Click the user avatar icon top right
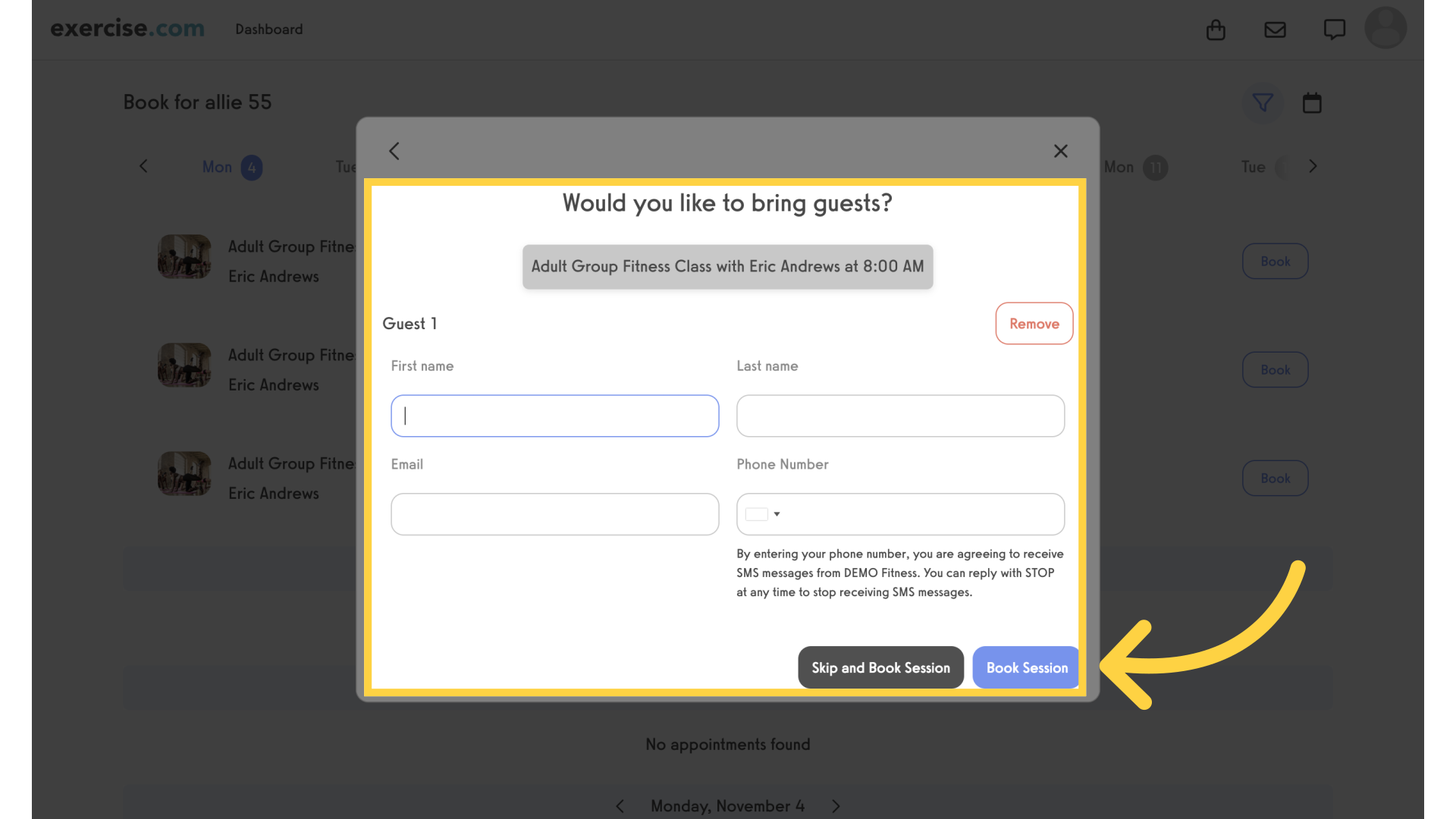Image resolution: width=1456 pixels, height=819 pixels. pyautogui.click(x=1385, y=28)
